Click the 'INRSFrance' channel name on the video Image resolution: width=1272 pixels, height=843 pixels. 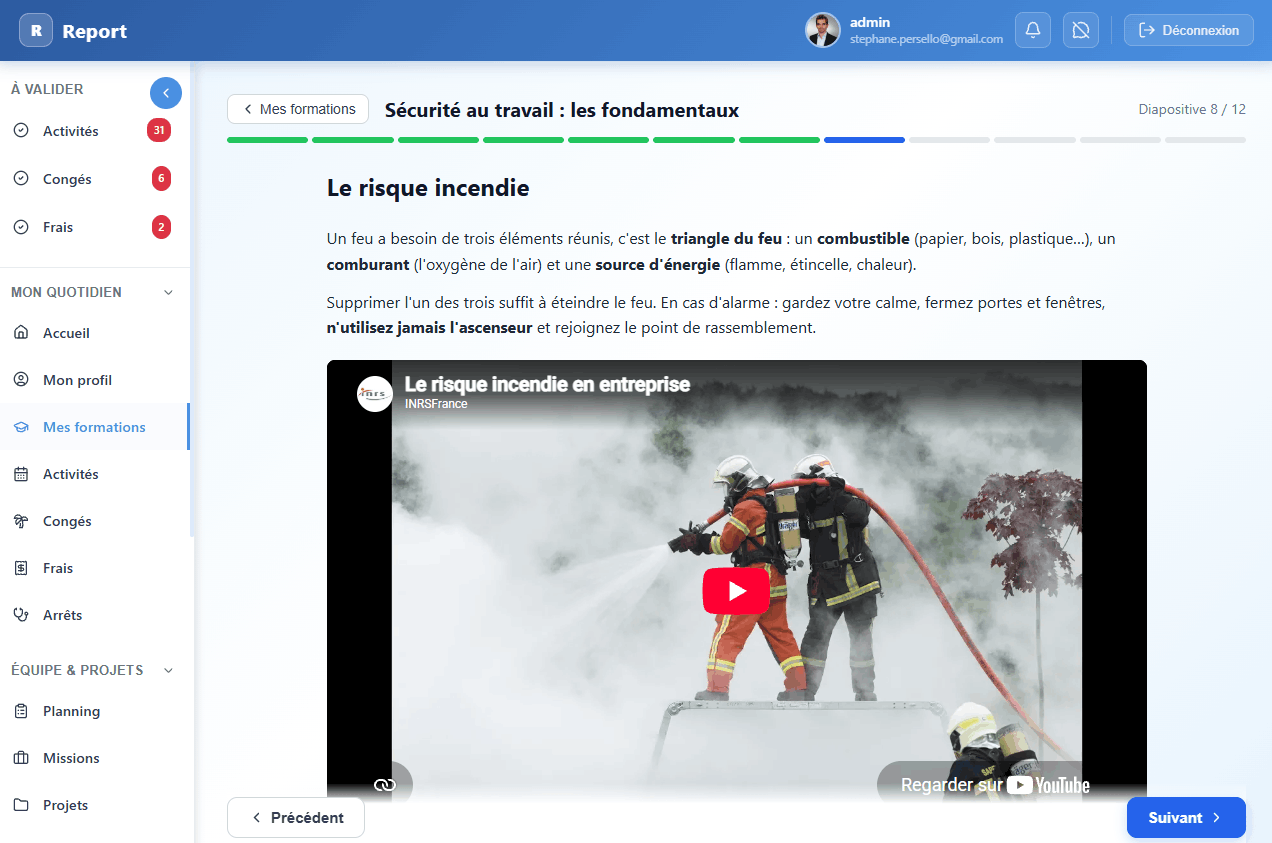click(436, 404)
